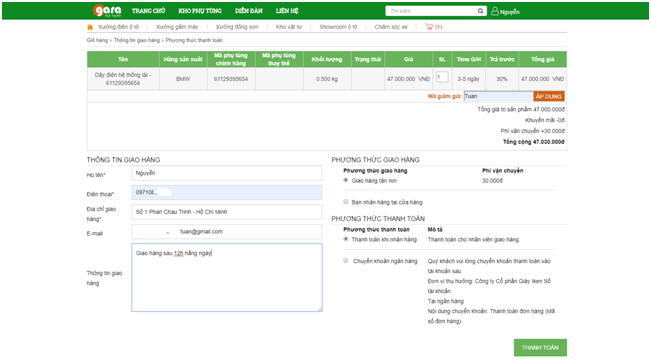Choose Chuyển khoản ngân hàng payment

point(346,261)
